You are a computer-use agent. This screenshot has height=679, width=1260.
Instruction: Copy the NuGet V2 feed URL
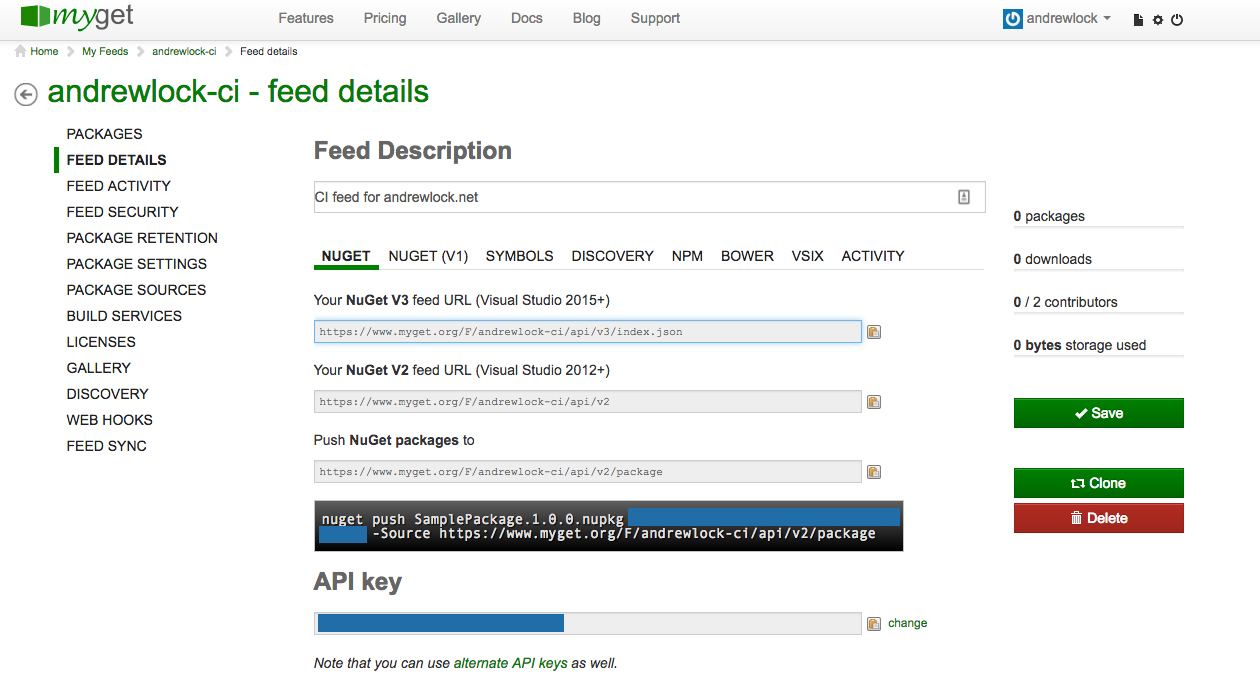tap(874, 402)
